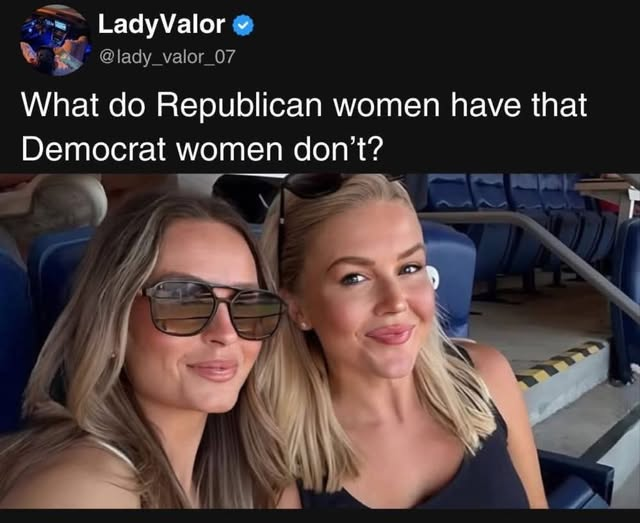The image size is (640, 523).
Task: Click the gray metal handrail in photo
Action: [531, 251]
